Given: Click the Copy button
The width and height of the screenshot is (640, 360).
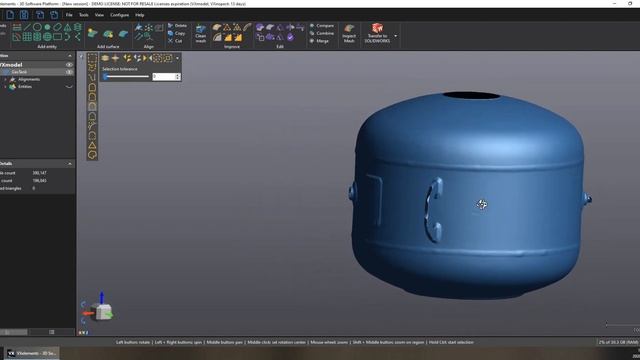Looking at the screenshot, I should [x=177, y=33].
